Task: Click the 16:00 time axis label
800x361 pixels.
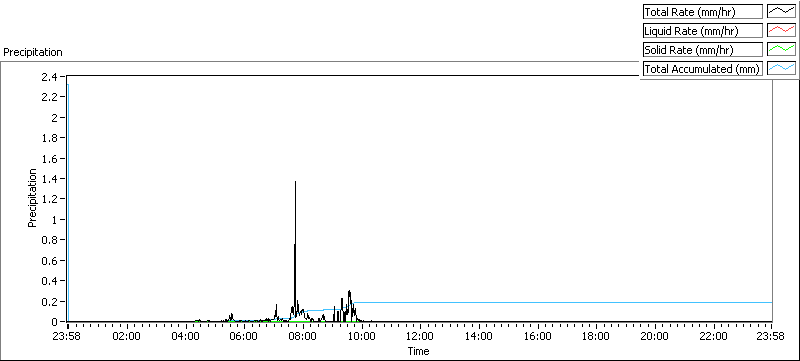Action: tap(537, 336)
